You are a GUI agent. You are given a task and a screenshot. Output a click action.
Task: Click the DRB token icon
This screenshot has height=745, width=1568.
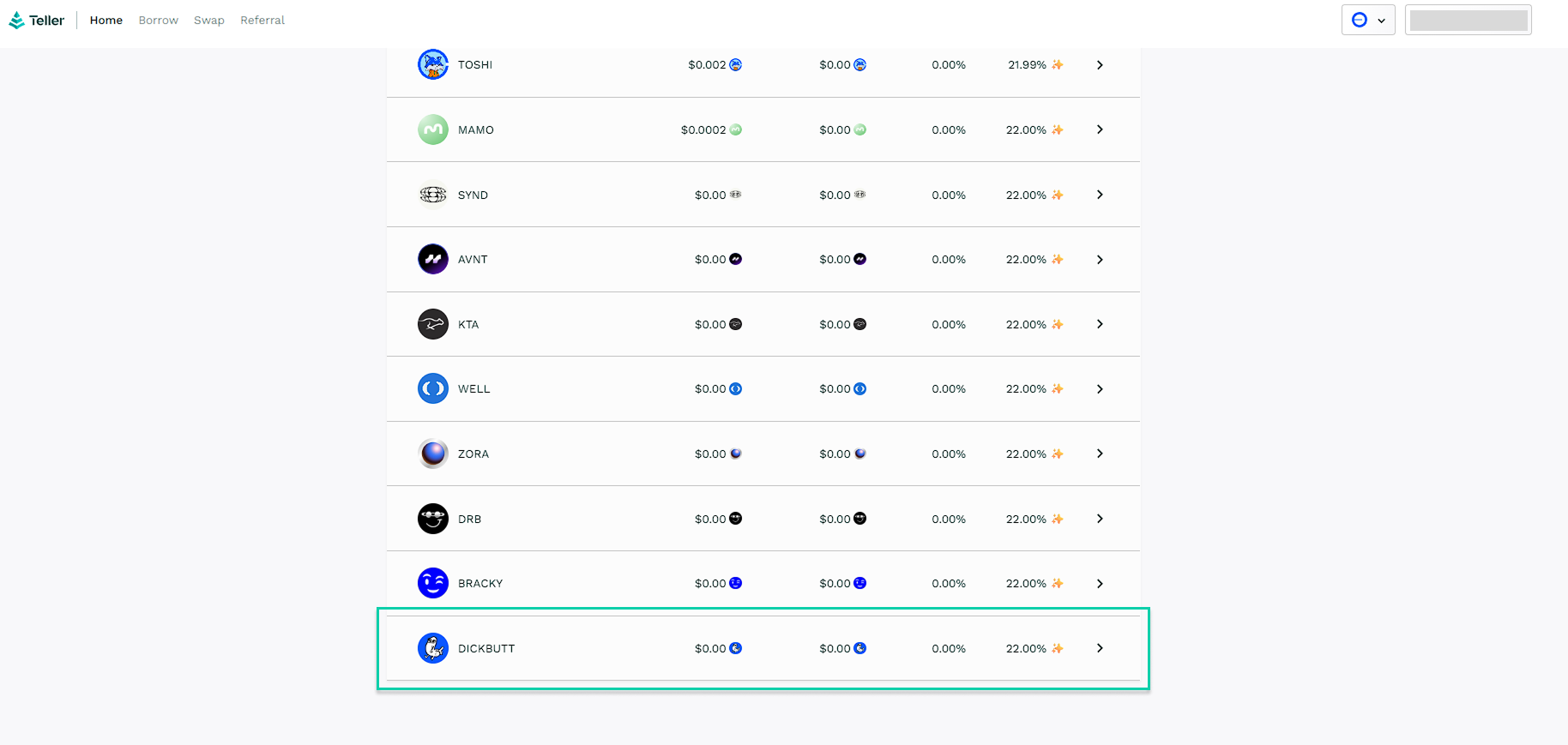pos(433,520)
